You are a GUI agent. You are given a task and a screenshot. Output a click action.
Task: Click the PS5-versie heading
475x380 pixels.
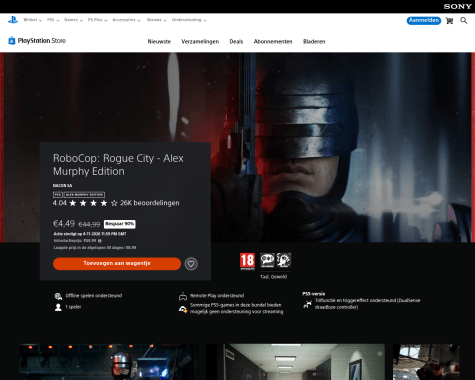click(x=314, y=294)
